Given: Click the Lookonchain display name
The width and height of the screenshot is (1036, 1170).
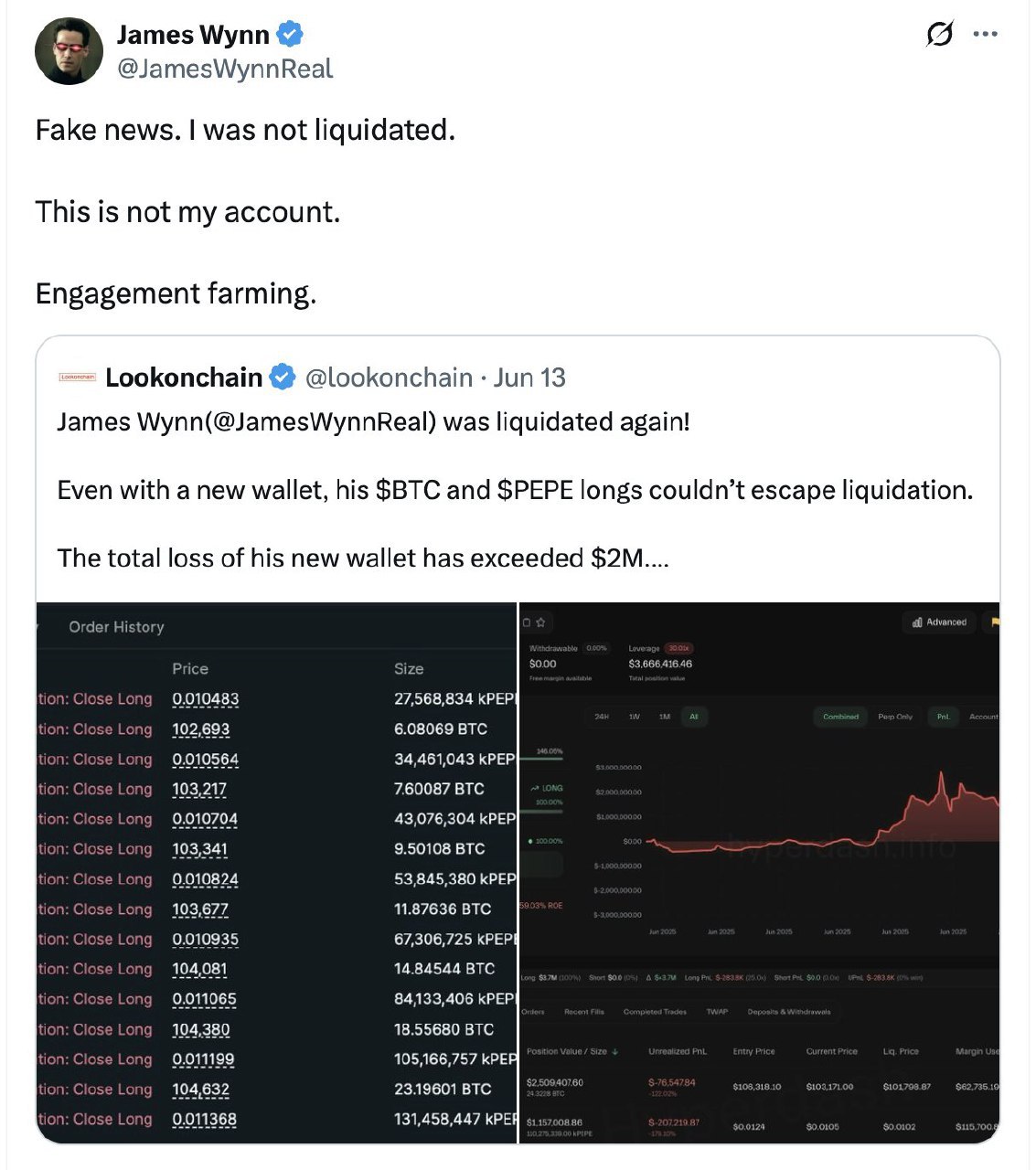Looking at the screenshot, I should pos(184,378).
